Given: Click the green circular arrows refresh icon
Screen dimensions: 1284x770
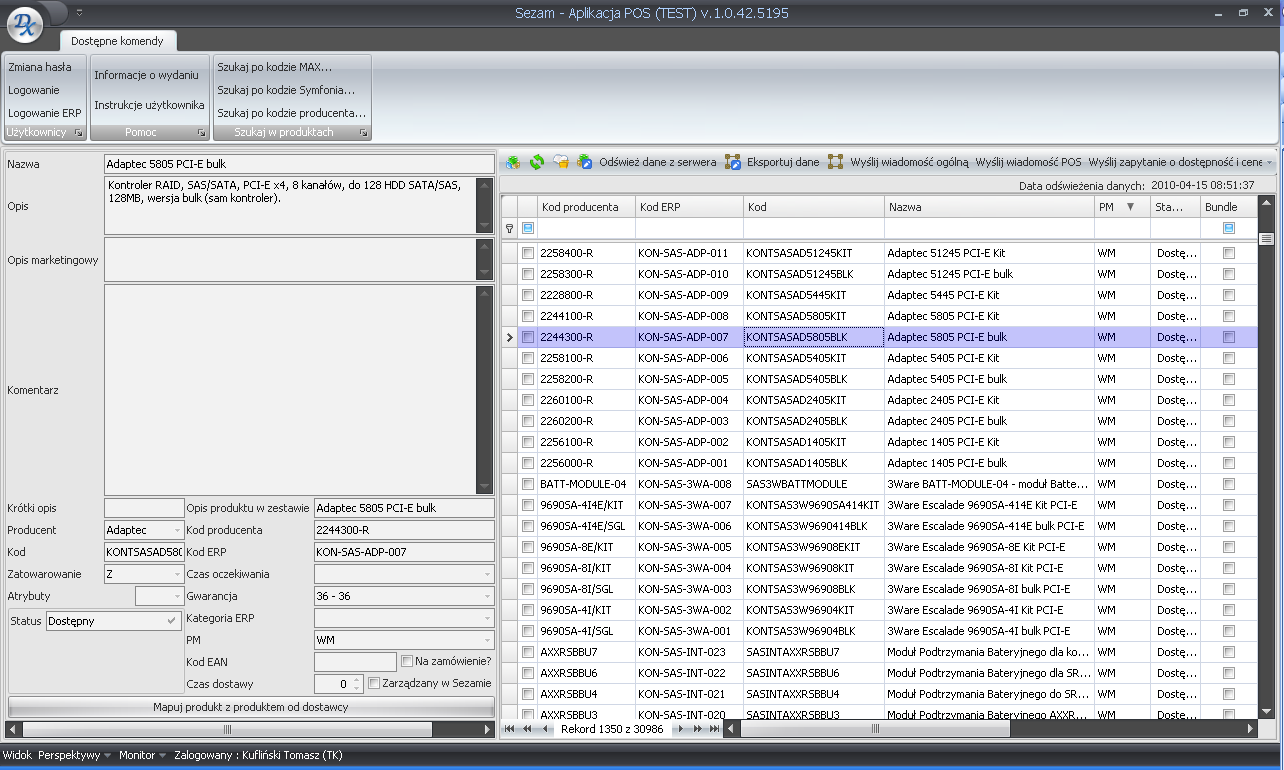Looking at the screenshot, I should [537, 162].
